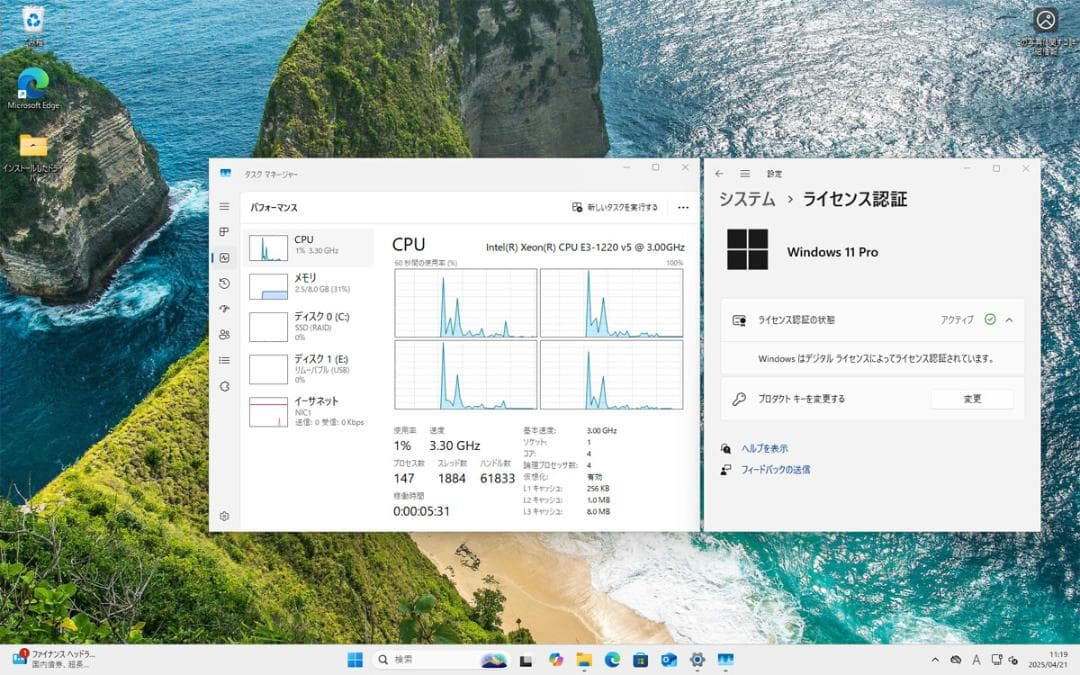This screenshot has width=1080, height=675.
Task: Toggle the Settings navigation pane
Action: 745,172
